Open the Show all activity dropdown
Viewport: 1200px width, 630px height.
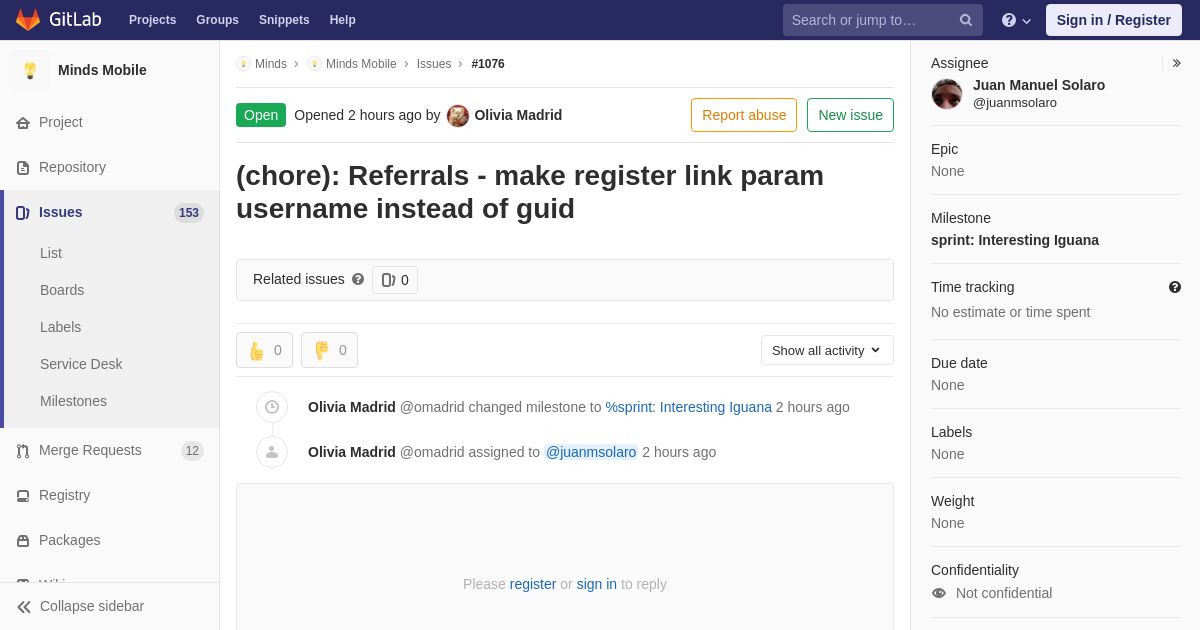pos(827,350)
